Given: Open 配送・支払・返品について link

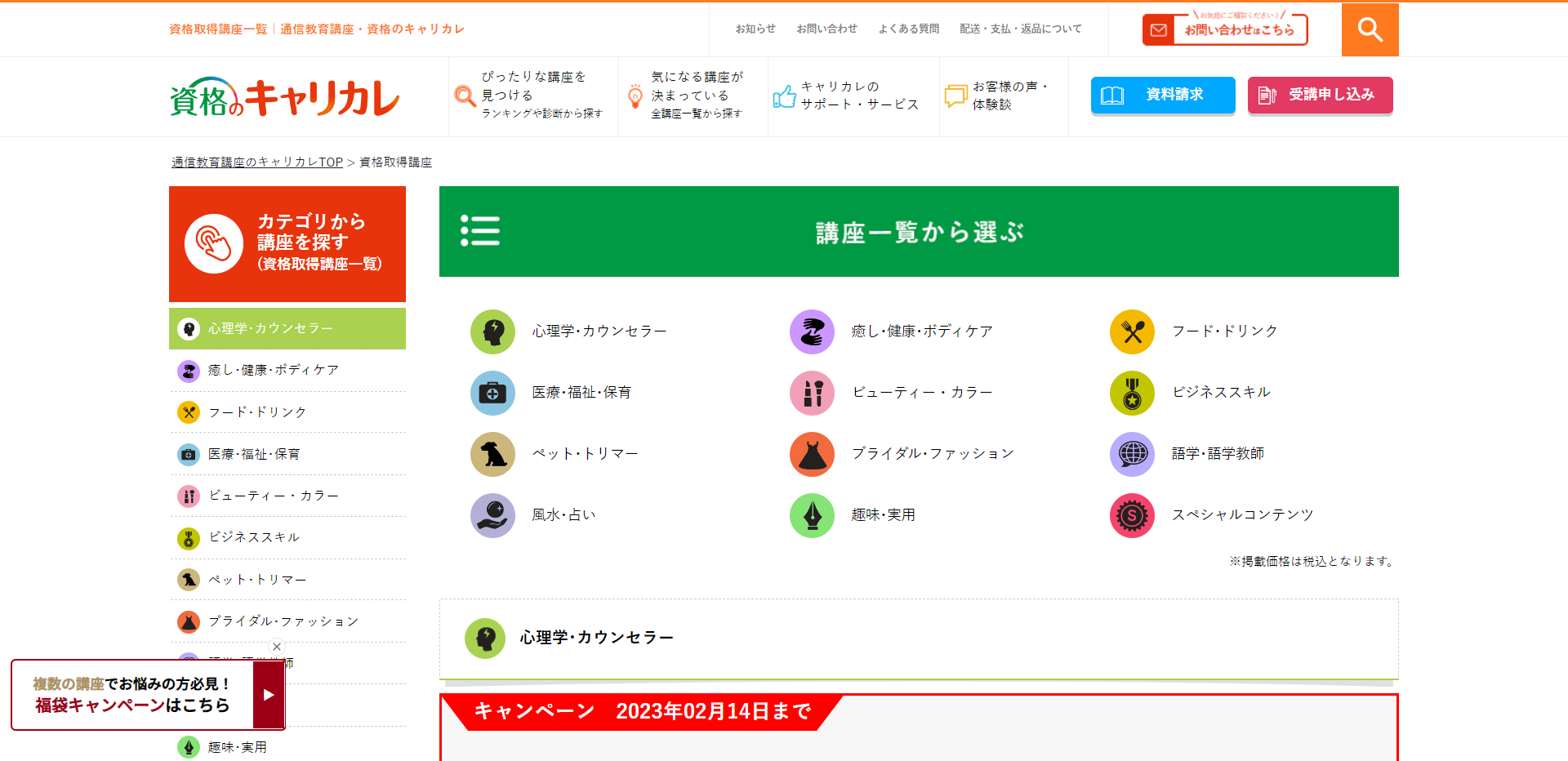Looking at the screenshot, I should pos(1021,29).
